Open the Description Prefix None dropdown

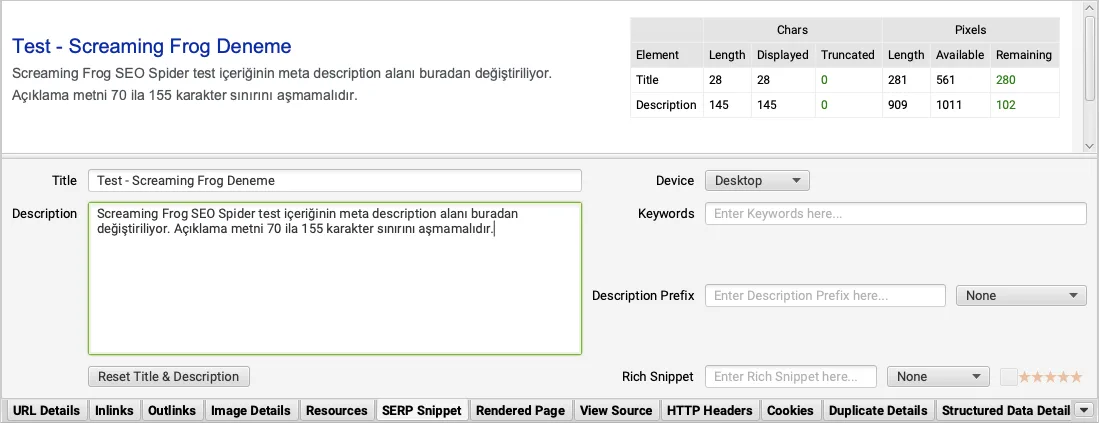[1021, 296]
